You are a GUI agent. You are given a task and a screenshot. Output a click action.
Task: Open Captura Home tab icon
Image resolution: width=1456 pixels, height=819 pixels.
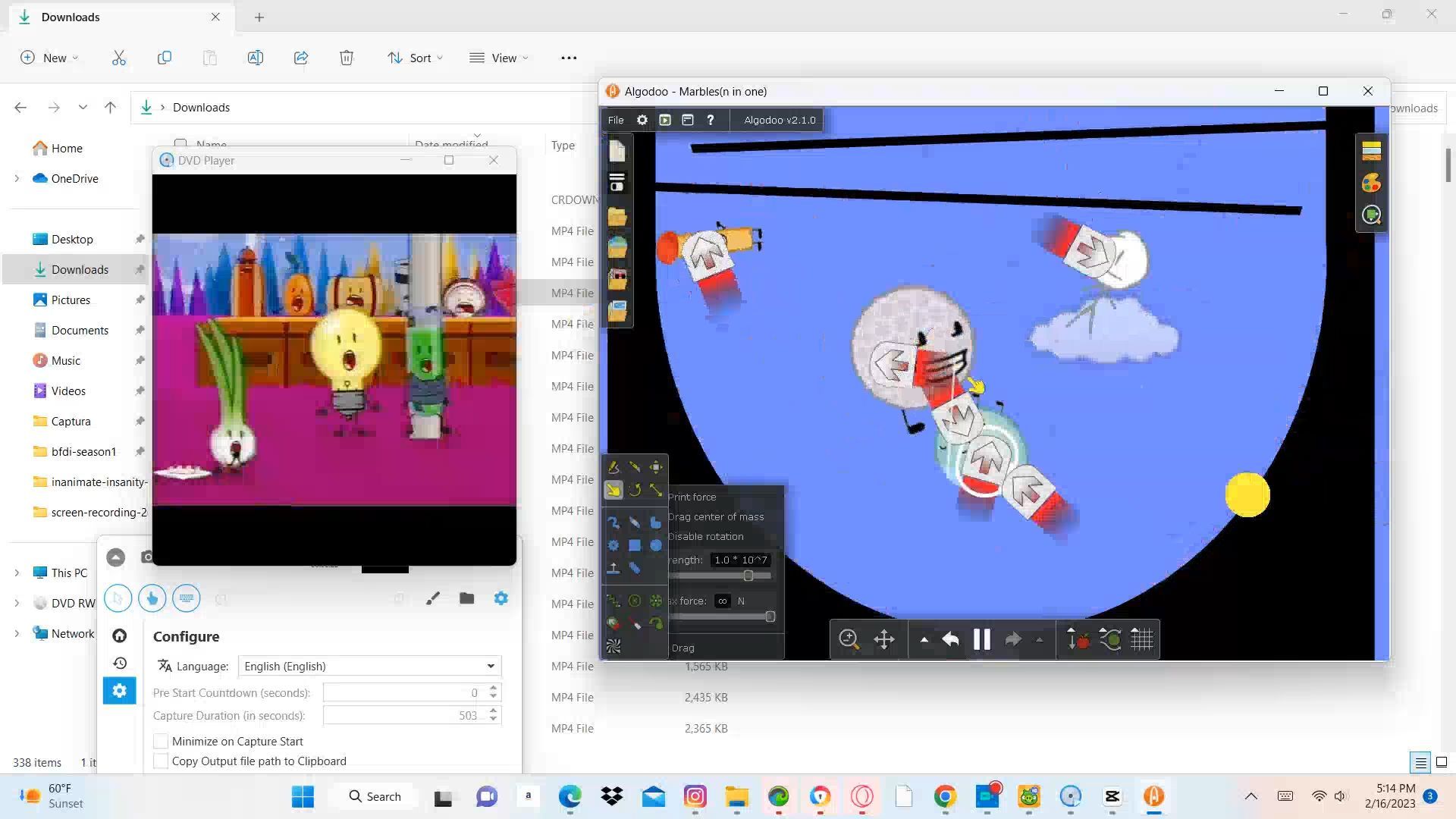click(120, 635)
